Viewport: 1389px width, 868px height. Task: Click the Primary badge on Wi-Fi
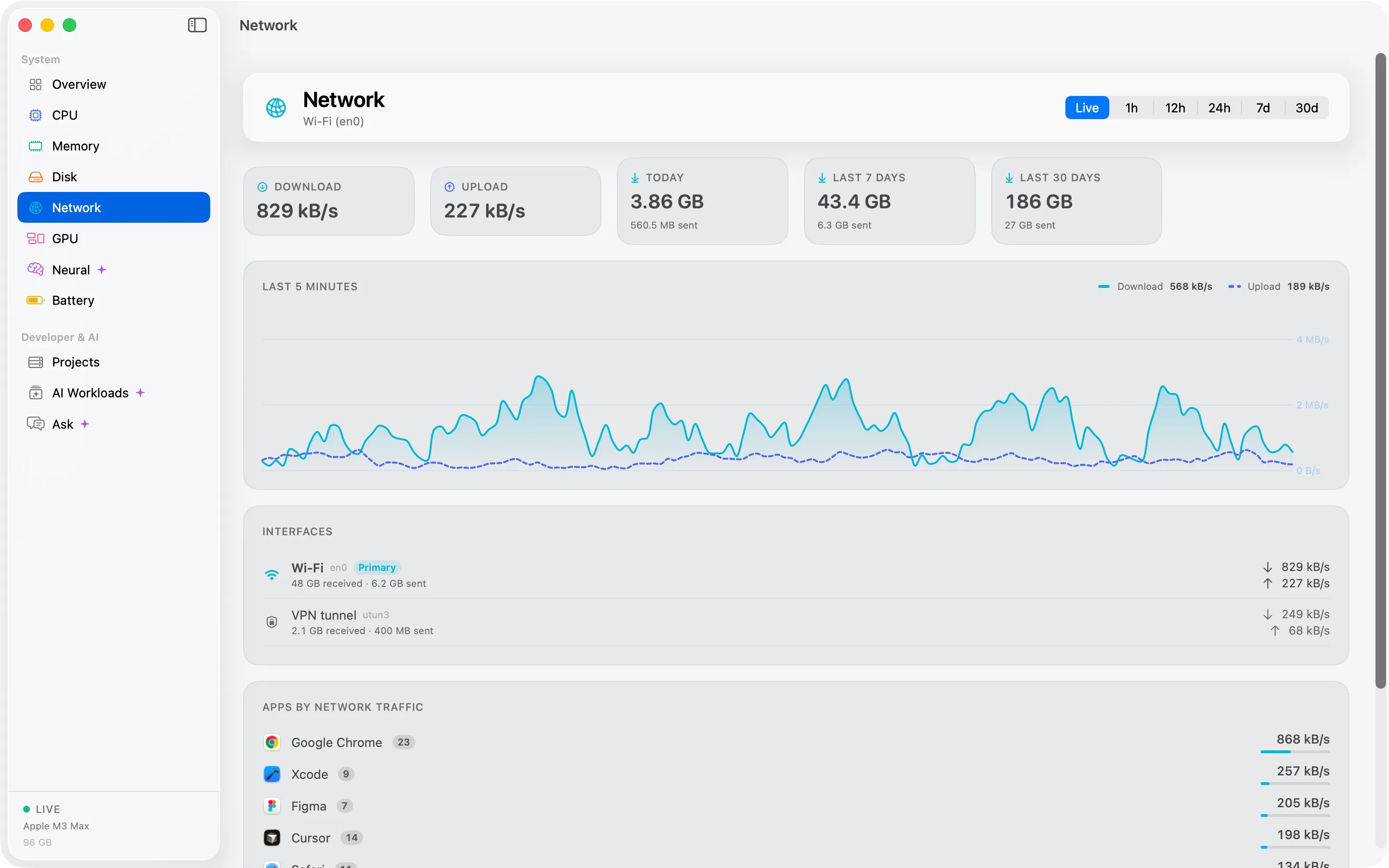(377, 568)
